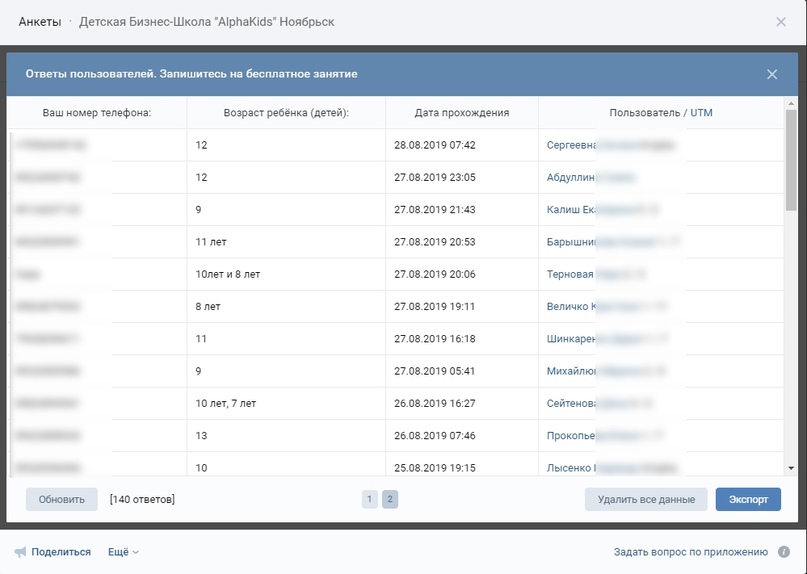The height and width of the screenshot is (574, 807).
Task: Click age cell 11 лет
Action: tap(211, 242)
